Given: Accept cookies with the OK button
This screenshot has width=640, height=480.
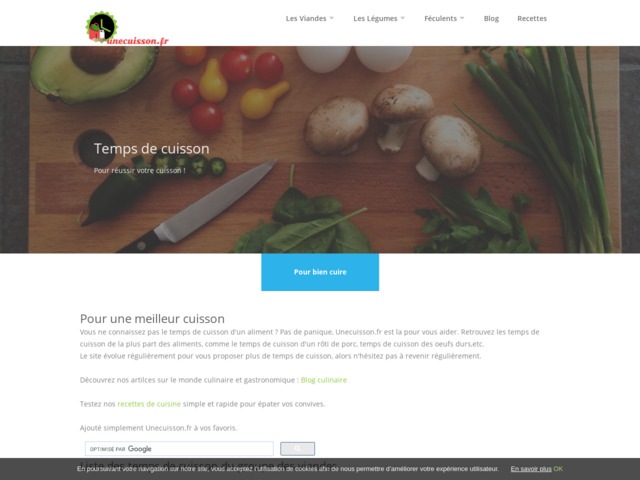Looking at the screenshot, I should click(x=558, y=469).
